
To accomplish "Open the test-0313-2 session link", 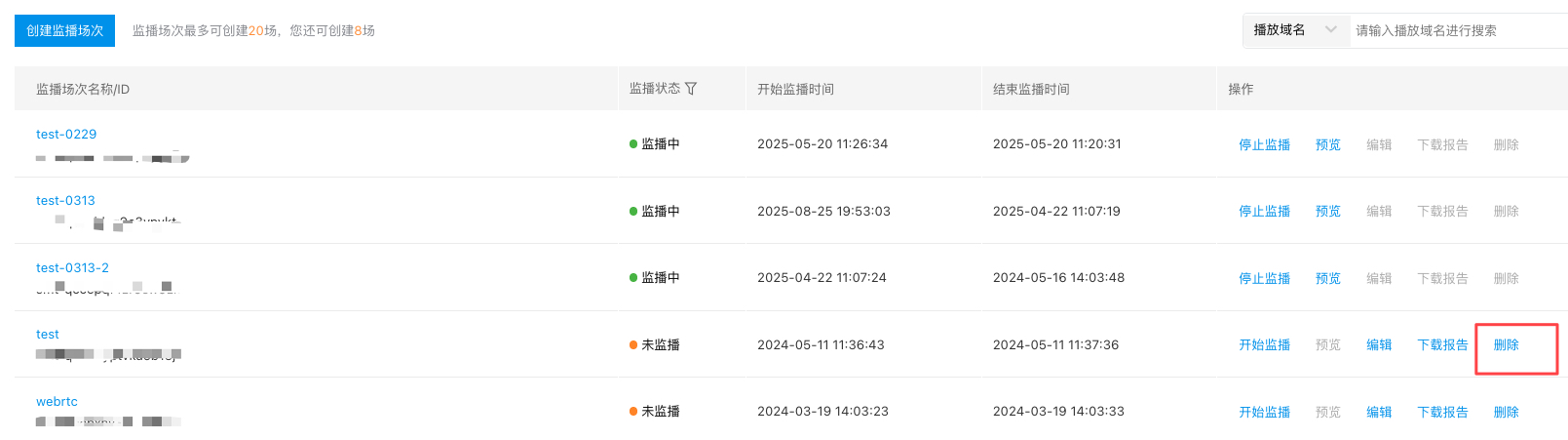I will [72, 268].
